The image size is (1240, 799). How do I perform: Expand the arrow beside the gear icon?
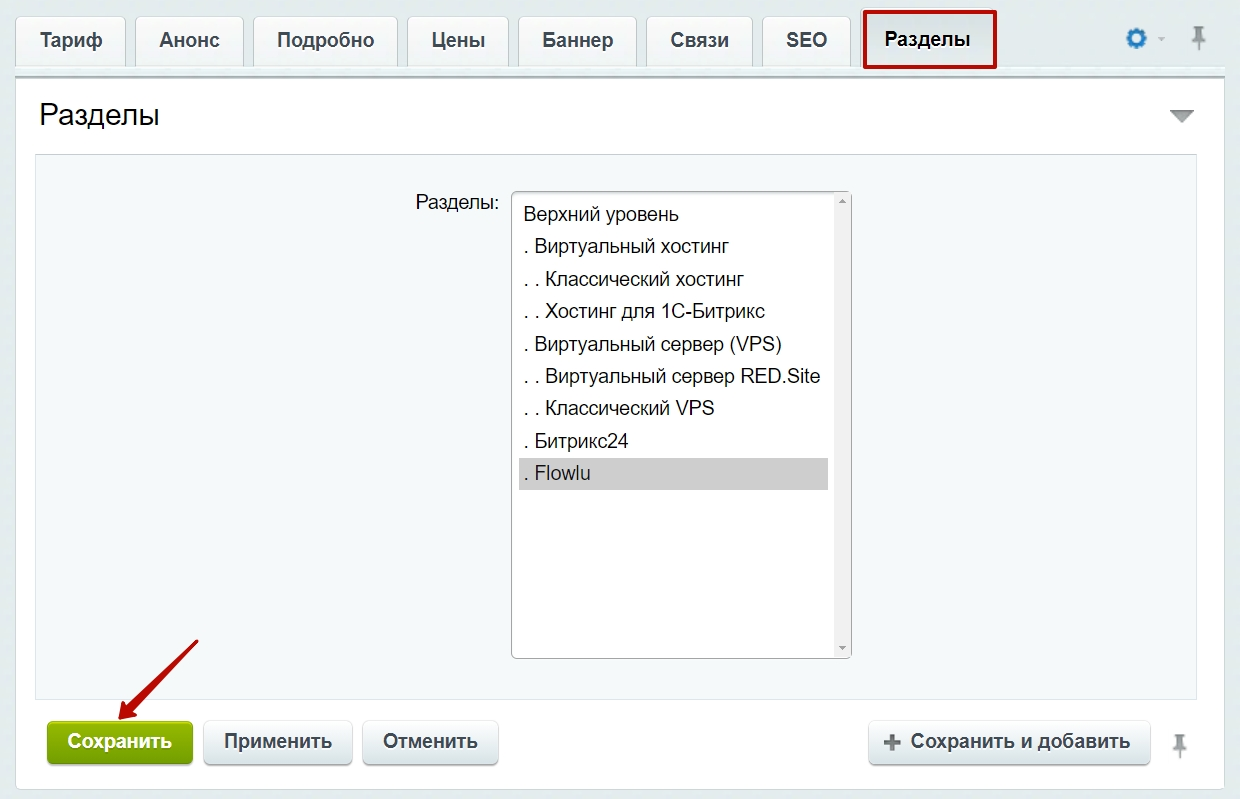pyautogui.click(x=1162, y=40)
